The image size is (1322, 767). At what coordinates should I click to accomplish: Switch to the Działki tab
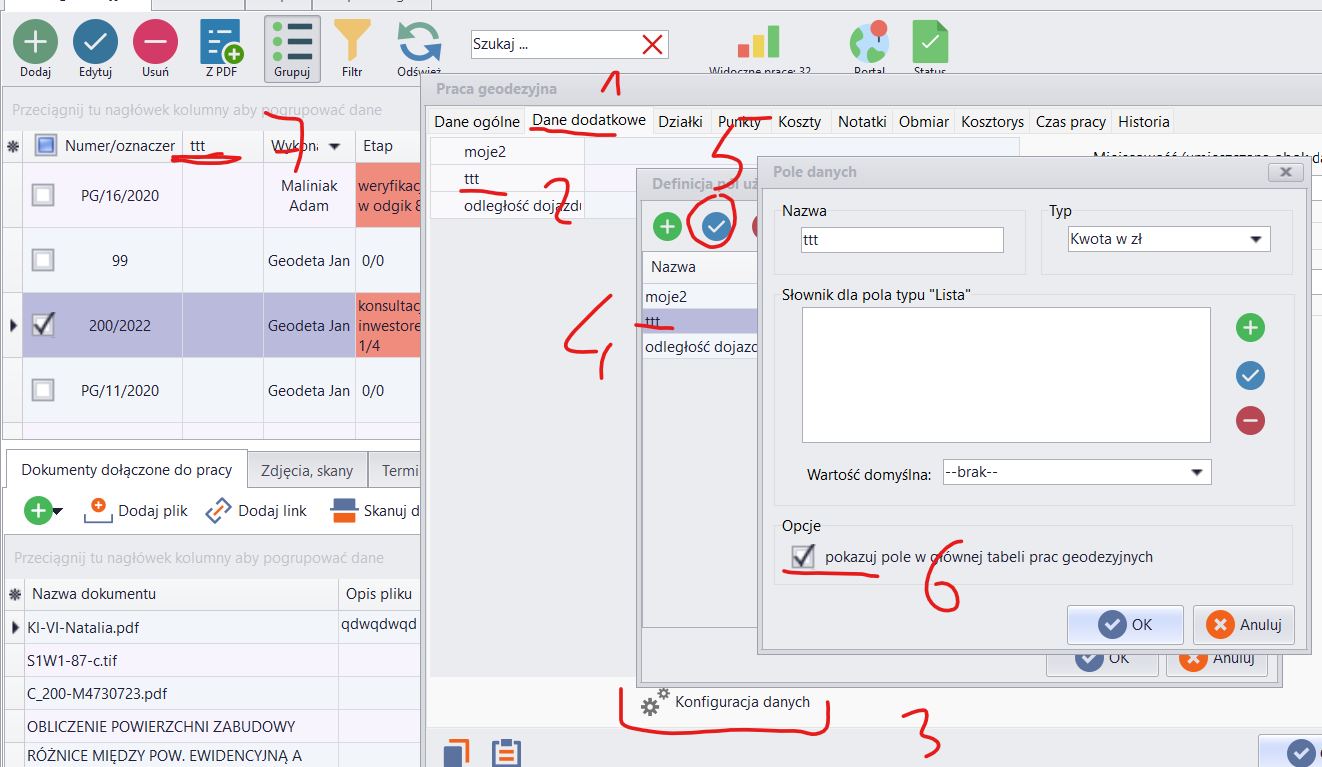[681, 121]
